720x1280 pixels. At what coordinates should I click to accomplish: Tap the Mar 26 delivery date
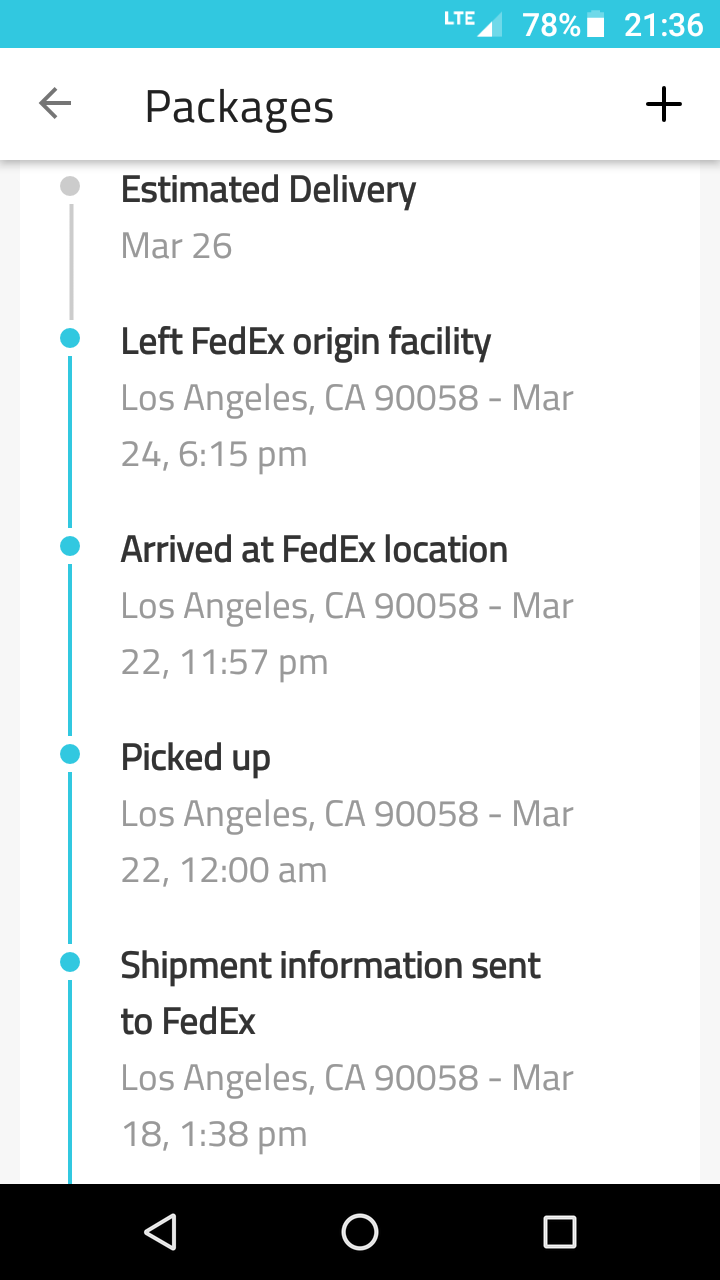(x=177, y=246)
